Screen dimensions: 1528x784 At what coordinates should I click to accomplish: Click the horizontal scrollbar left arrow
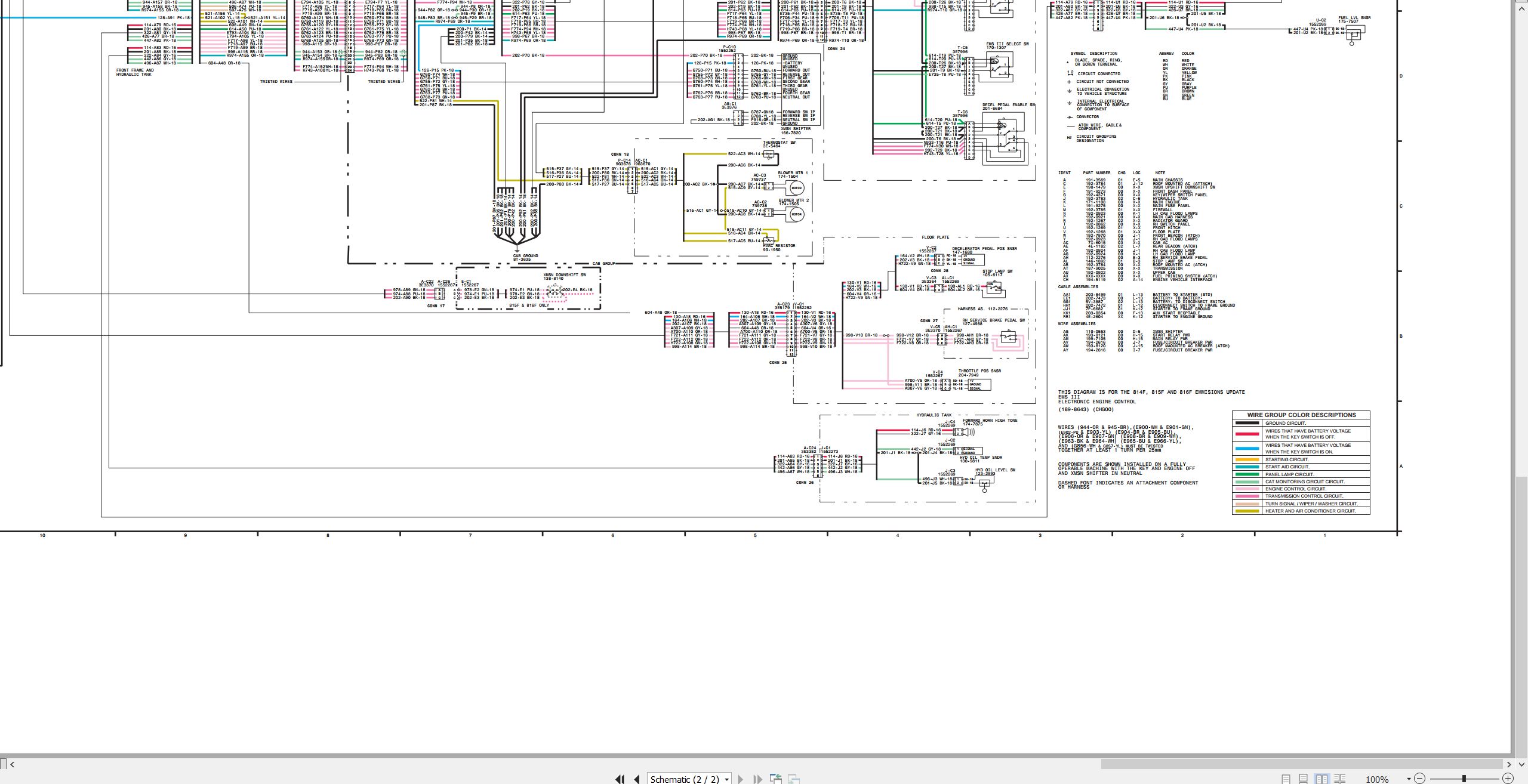pos(12,764)
